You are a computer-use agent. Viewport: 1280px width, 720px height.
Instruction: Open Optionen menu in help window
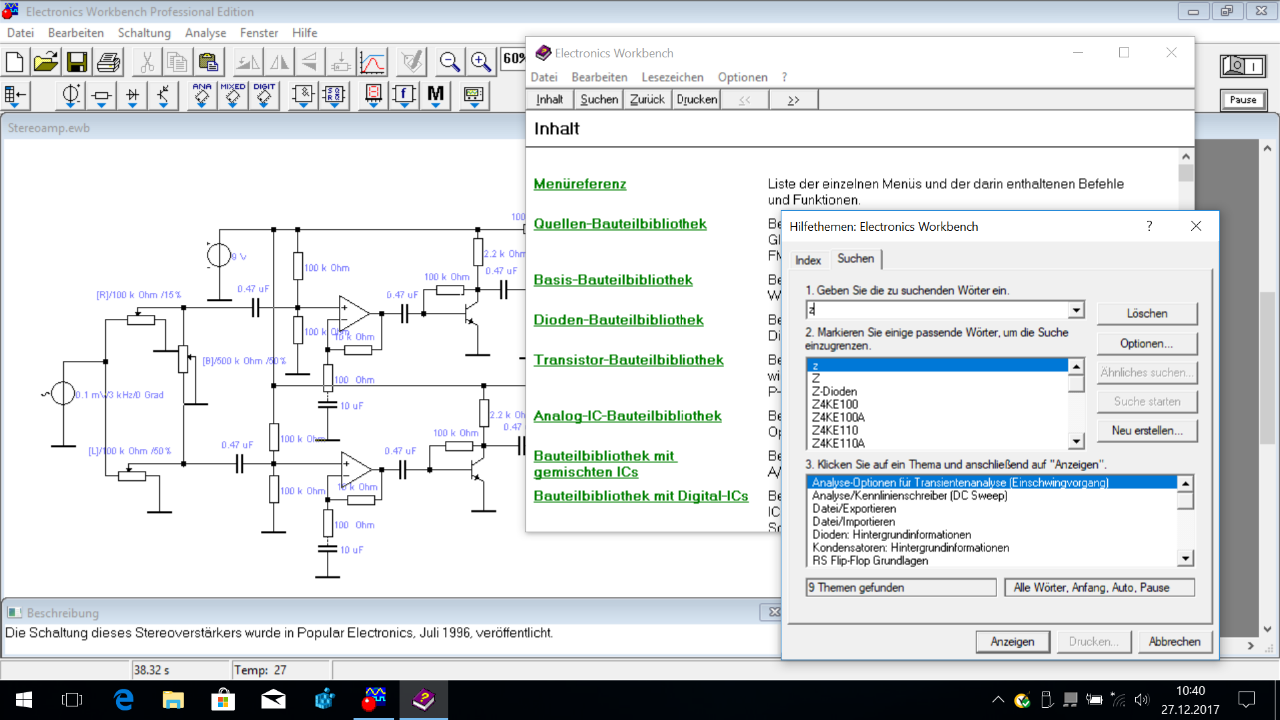pos(743,77)
